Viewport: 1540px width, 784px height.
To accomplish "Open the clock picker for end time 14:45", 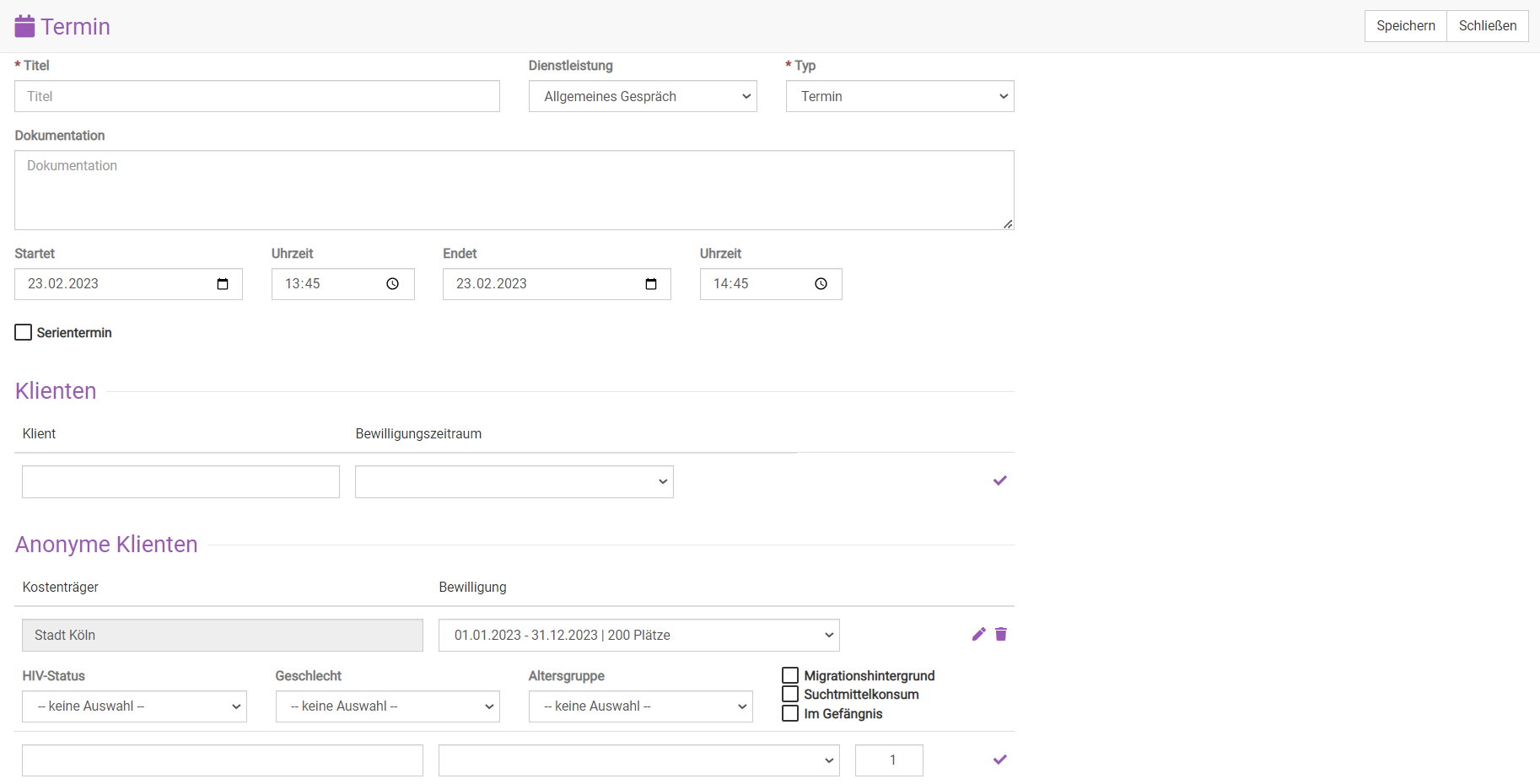I will point(821,284).
